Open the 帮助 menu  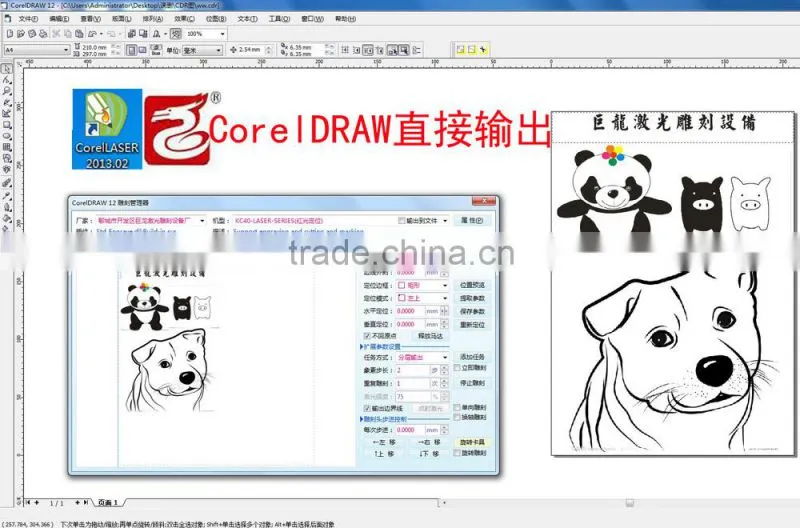(x=345, y=19)
